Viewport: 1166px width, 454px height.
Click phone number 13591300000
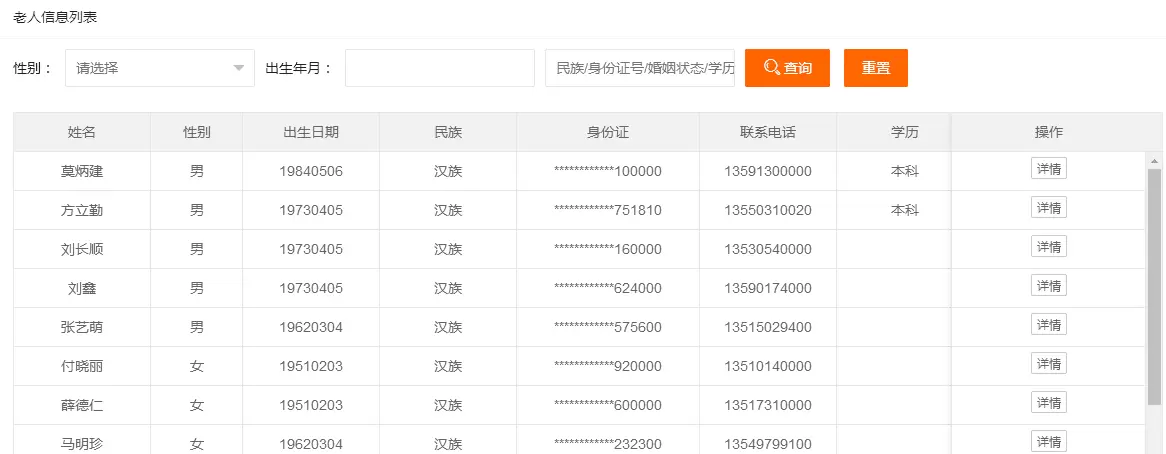pos(767,172)
